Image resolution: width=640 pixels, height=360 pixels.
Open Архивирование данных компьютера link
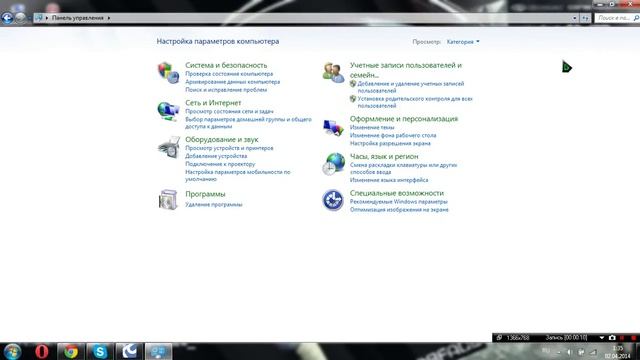pos(233,82)
